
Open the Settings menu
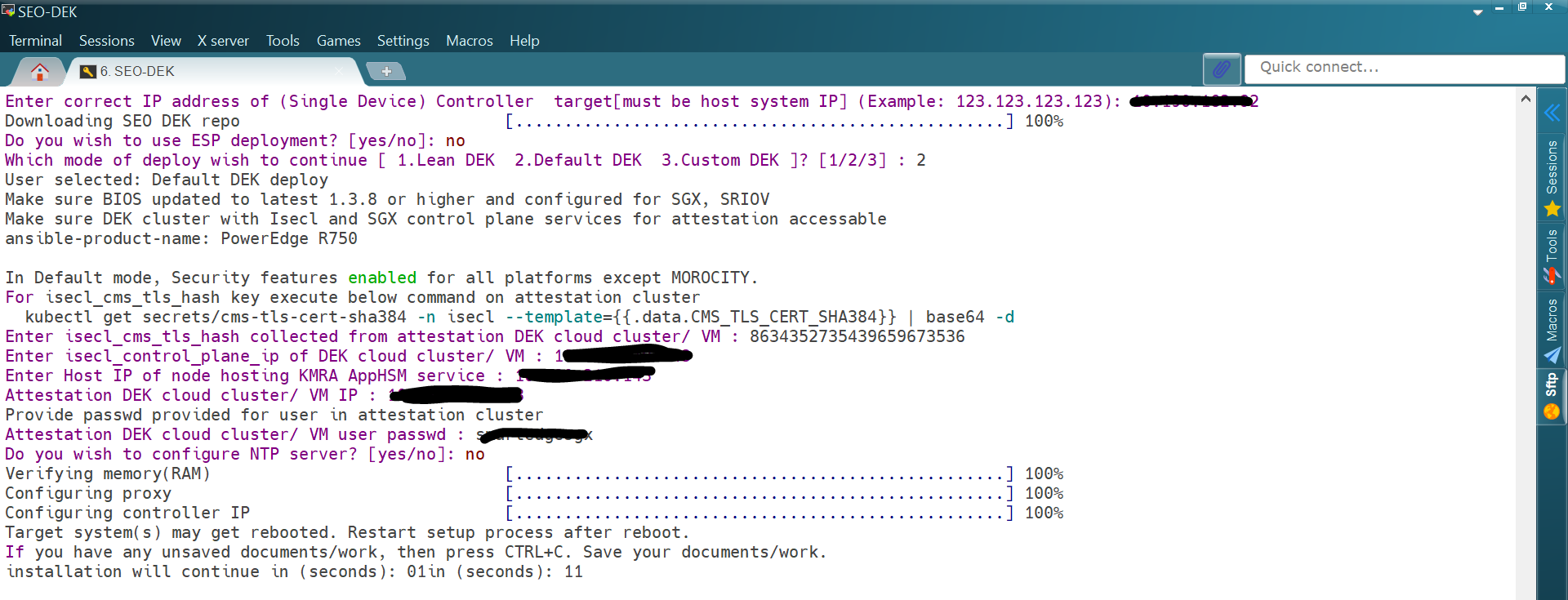coord(403,41)
